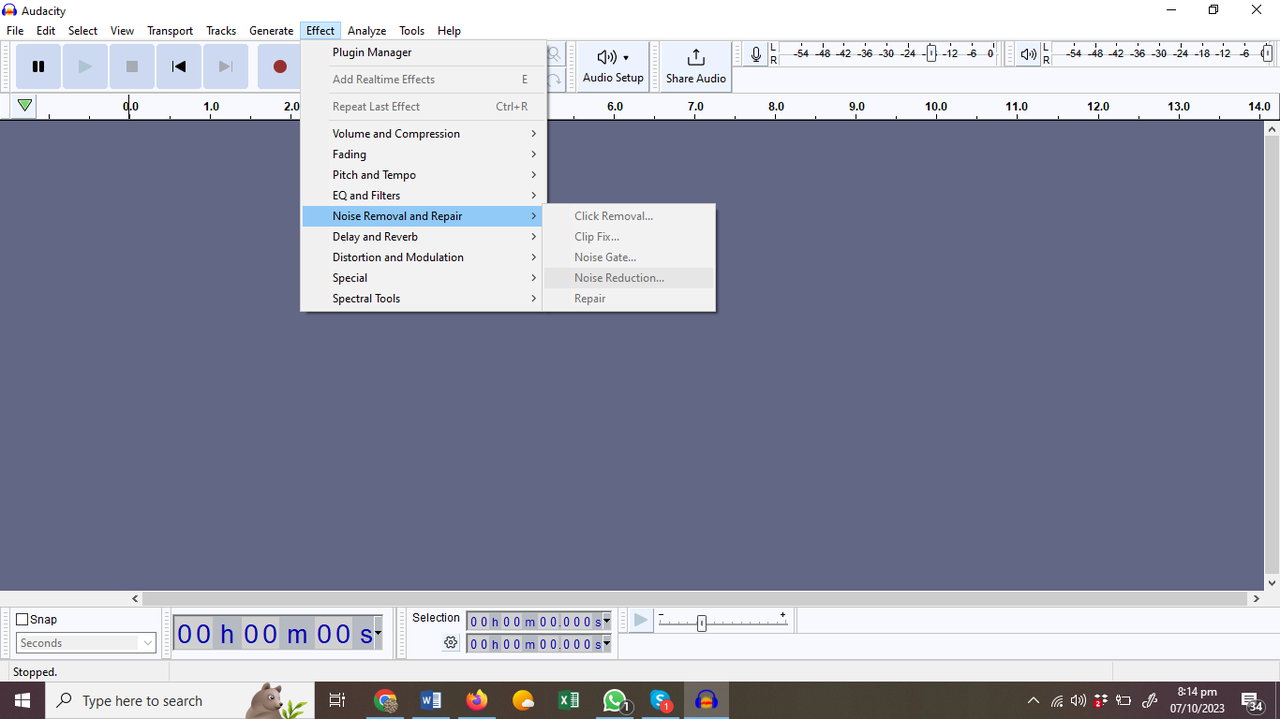Expand Pitch and Tempo submenu
Viewport: 1280px width, 719px height.
click(423, 175)
